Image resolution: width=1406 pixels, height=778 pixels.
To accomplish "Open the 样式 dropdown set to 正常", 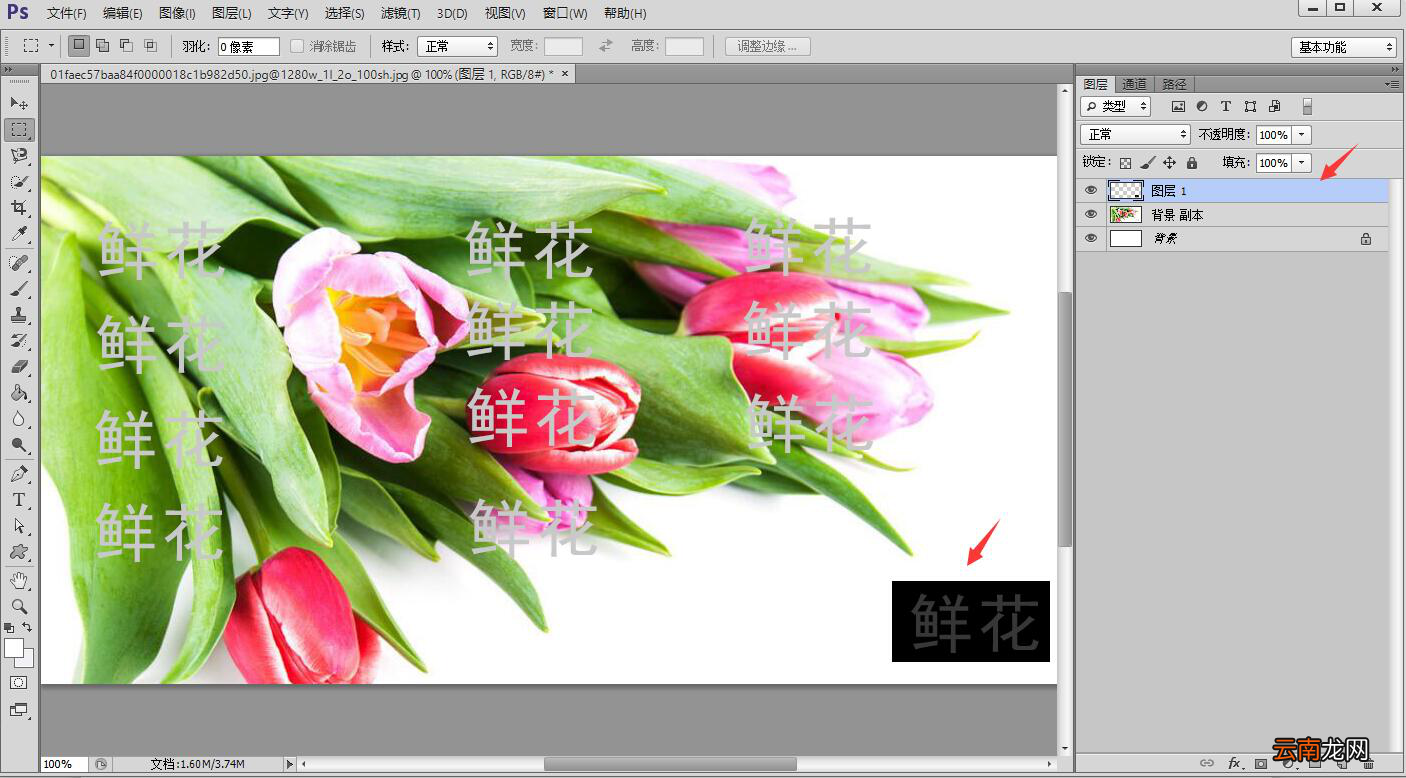I will click(x=457, y=46).
